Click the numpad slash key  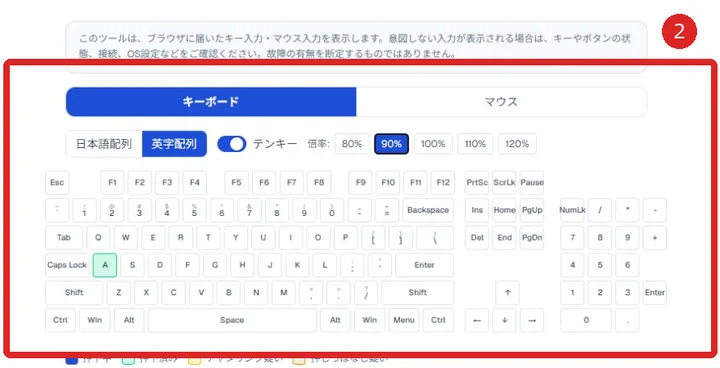point(600,210)
